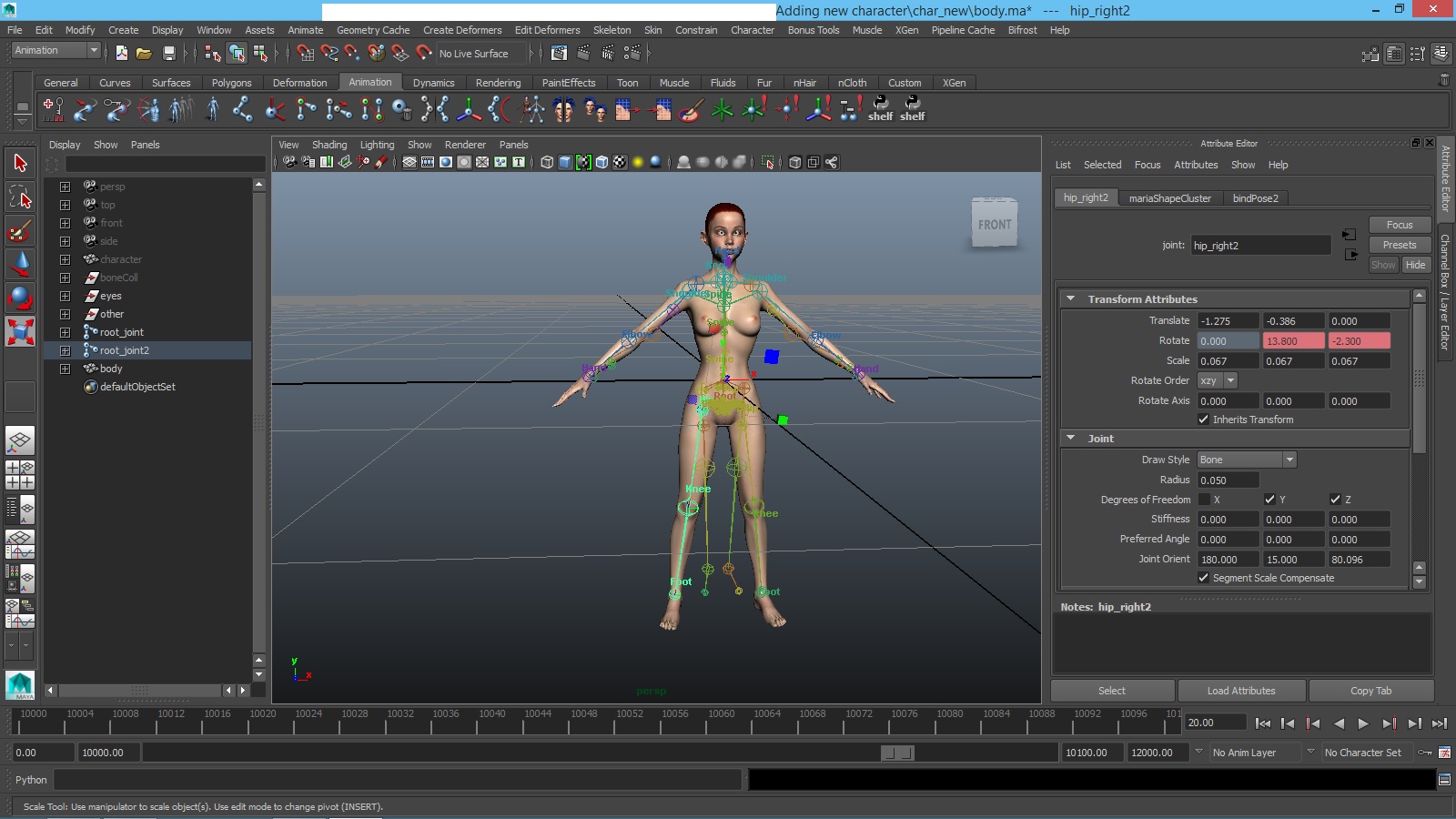
Task: Collapse the Transform Attributes section
Action: click(1071, 298)
